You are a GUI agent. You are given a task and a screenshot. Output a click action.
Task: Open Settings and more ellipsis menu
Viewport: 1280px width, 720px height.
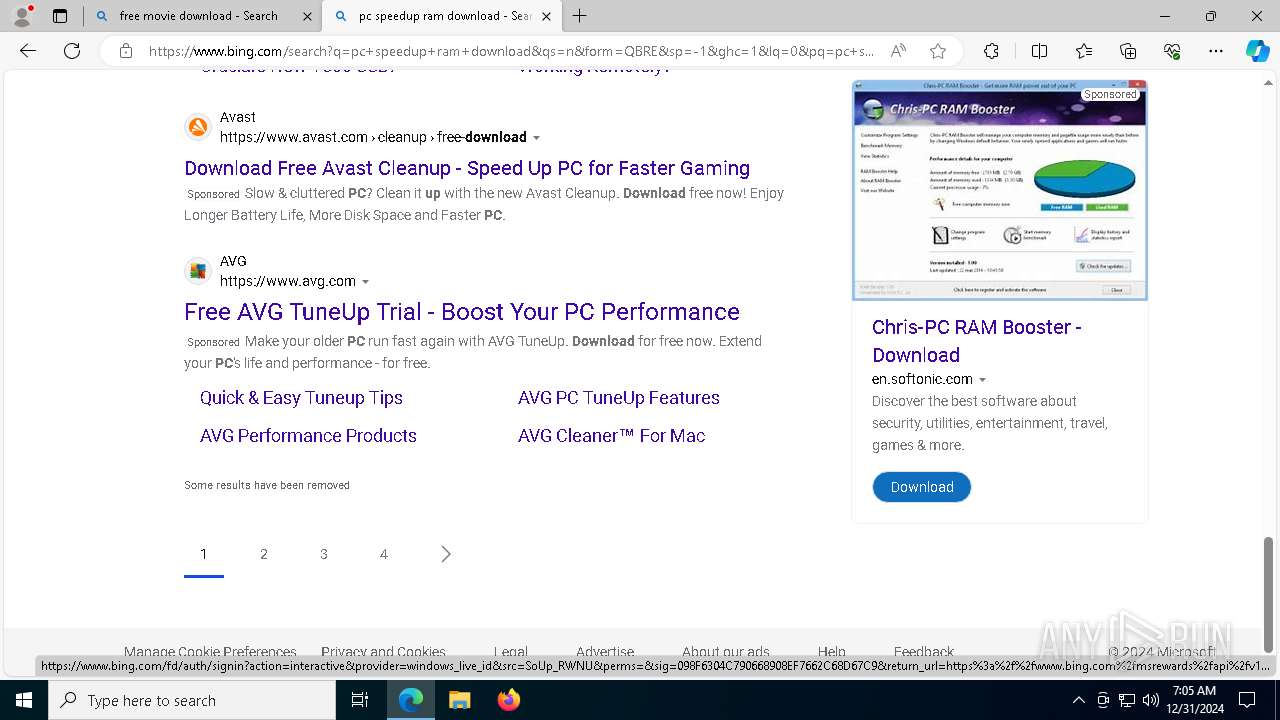pyautogui.click(x=1216, y=51)
